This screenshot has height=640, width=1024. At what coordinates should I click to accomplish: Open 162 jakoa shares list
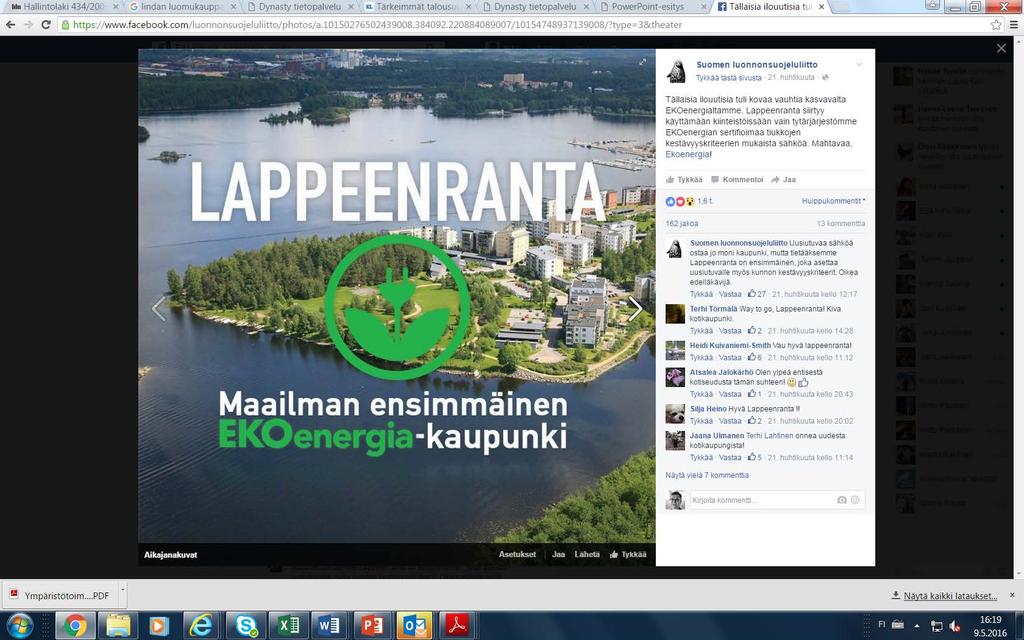pyautogui.click(x=682, y=223)
